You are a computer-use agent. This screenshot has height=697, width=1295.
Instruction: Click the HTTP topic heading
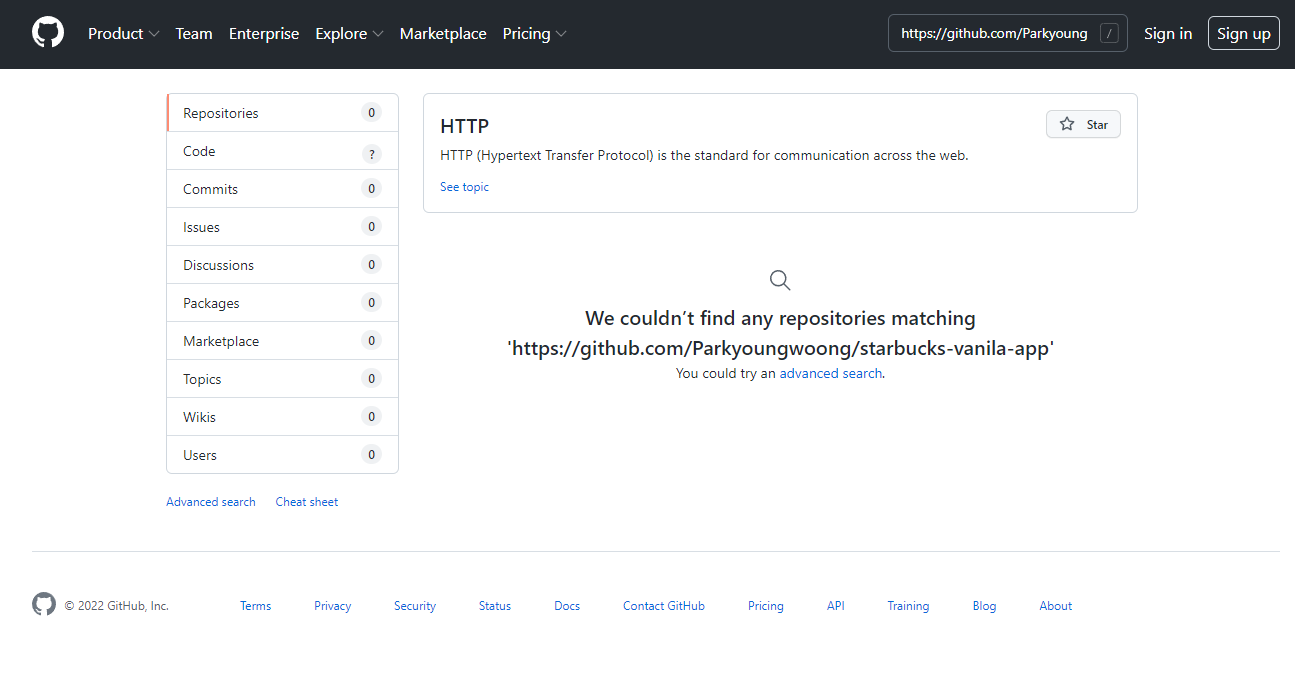coord(464,126)
